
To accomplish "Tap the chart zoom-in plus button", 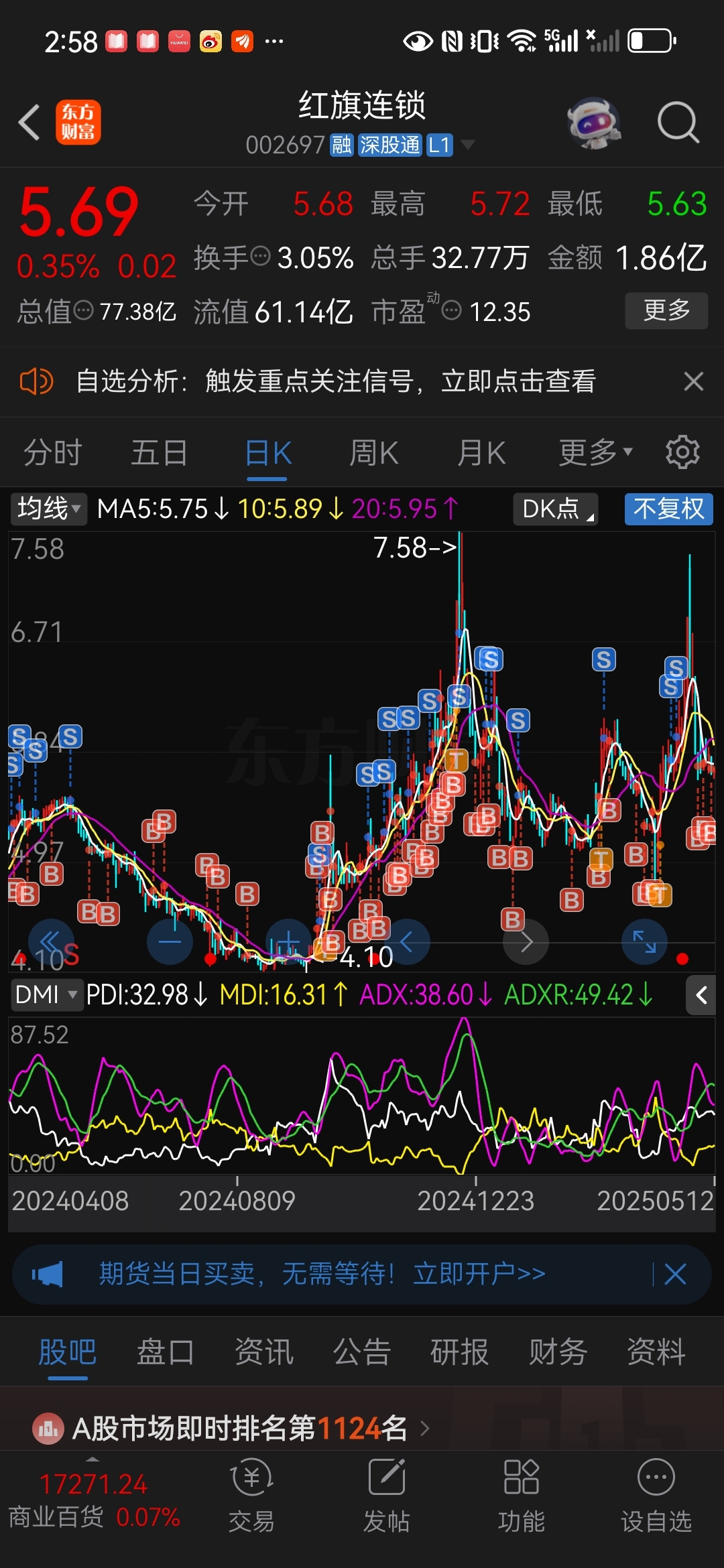I will (x=288, y=942).
